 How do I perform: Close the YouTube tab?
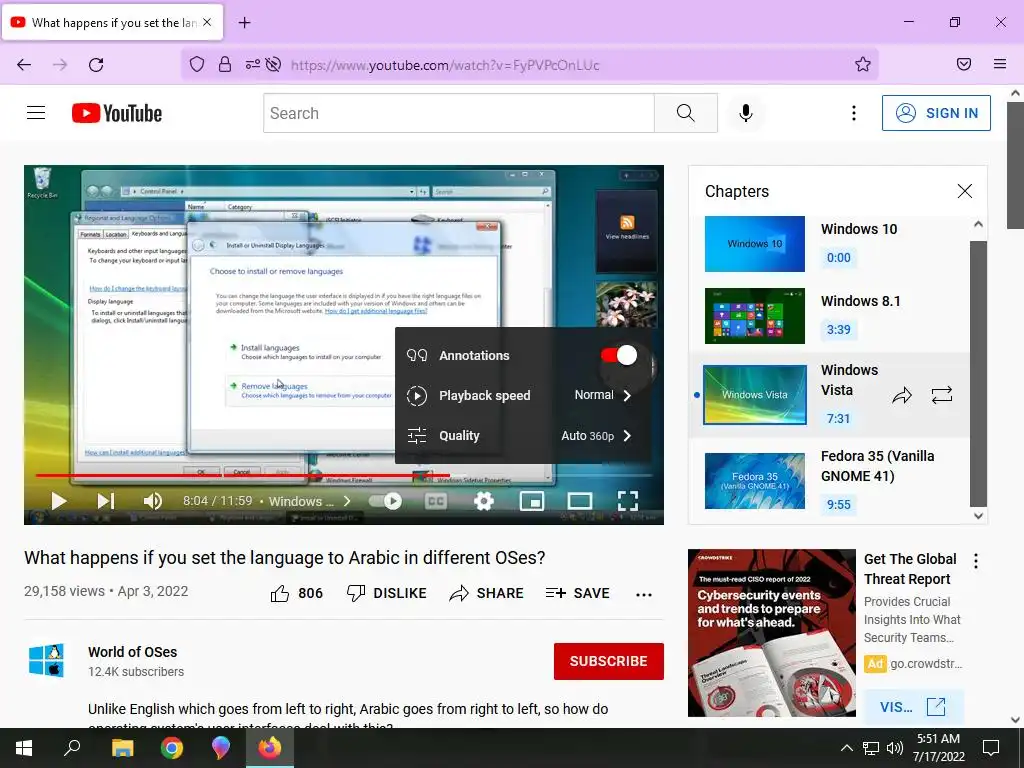coord(207,22)
